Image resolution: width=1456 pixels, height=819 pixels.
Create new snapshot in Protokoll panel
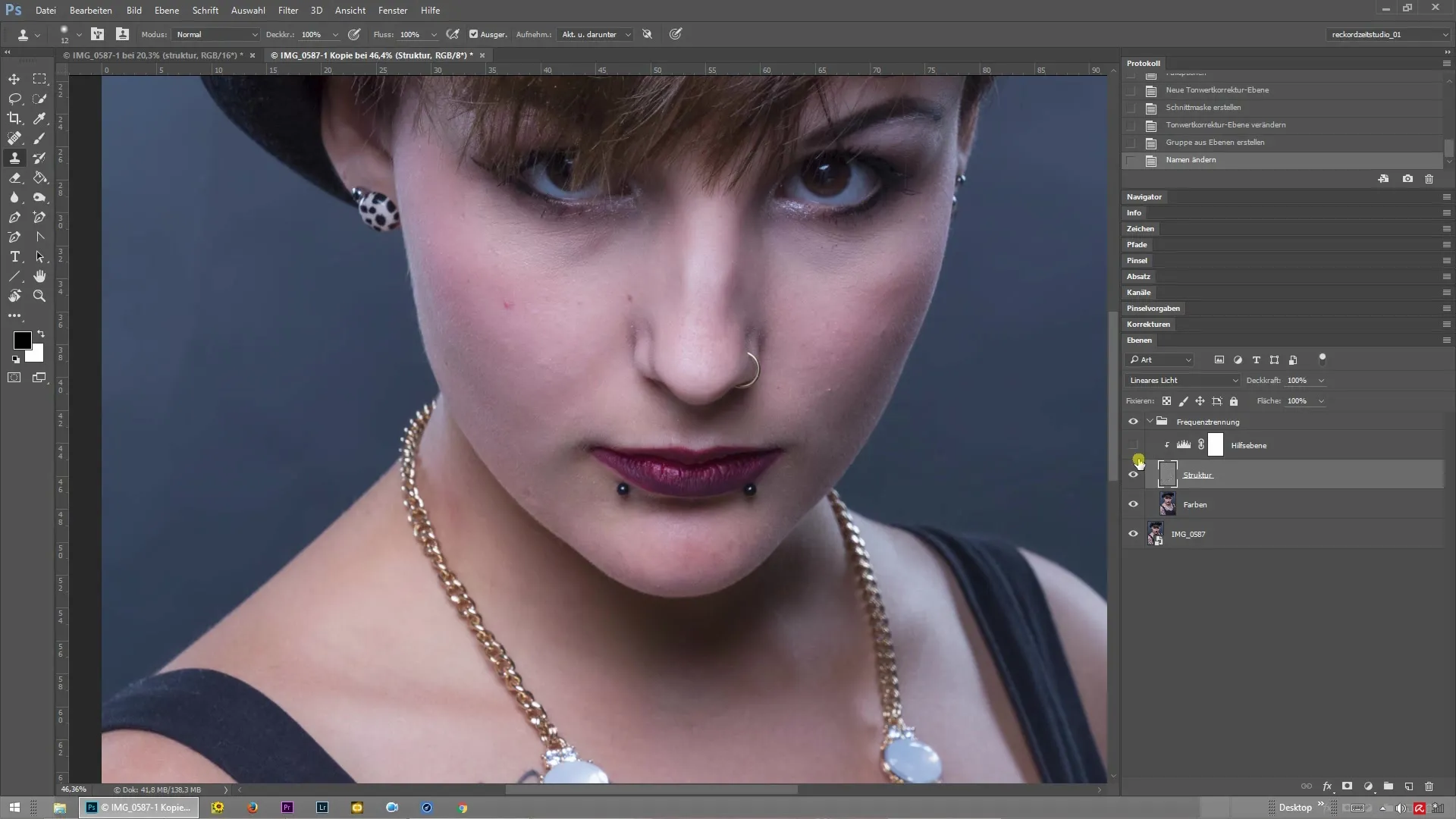(x=1407, y=179)
